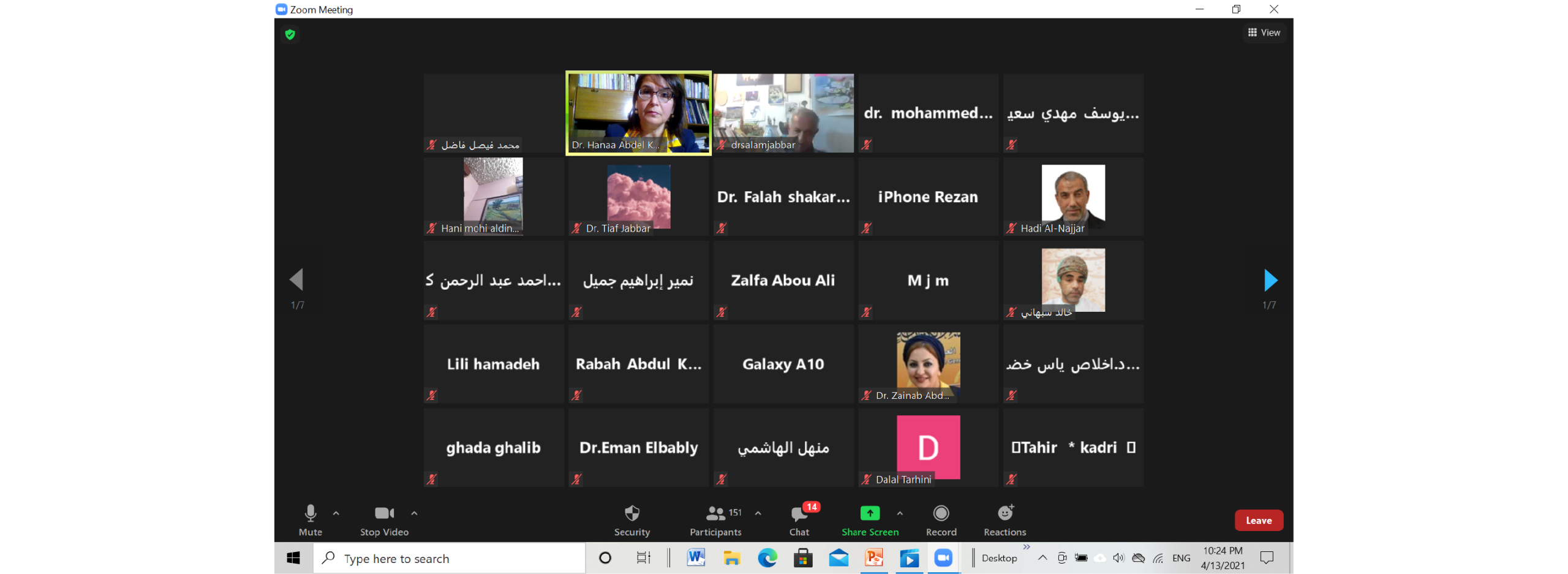Click the green encryption shield badge

pos(291,34)
